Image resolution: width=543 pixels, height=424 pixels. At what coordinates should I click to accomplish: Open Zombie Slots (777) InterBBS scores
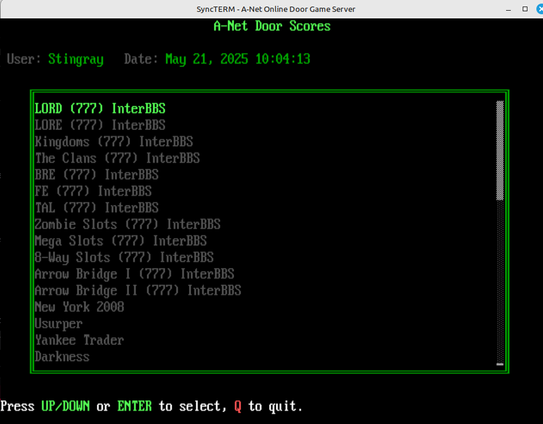point(128,224)
